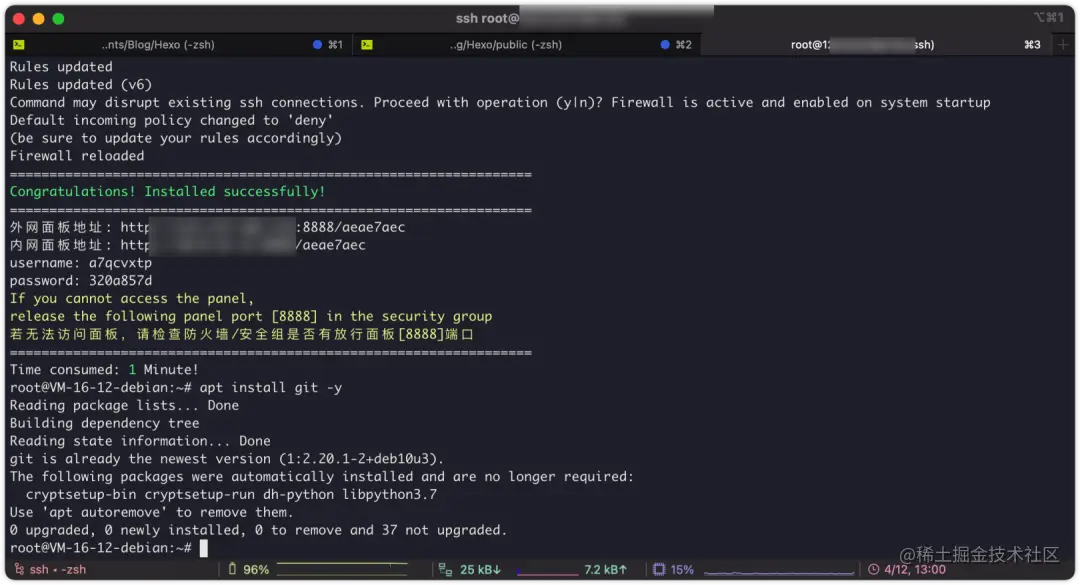Click the terminal icon on the first tab

[x=19, y=45]
